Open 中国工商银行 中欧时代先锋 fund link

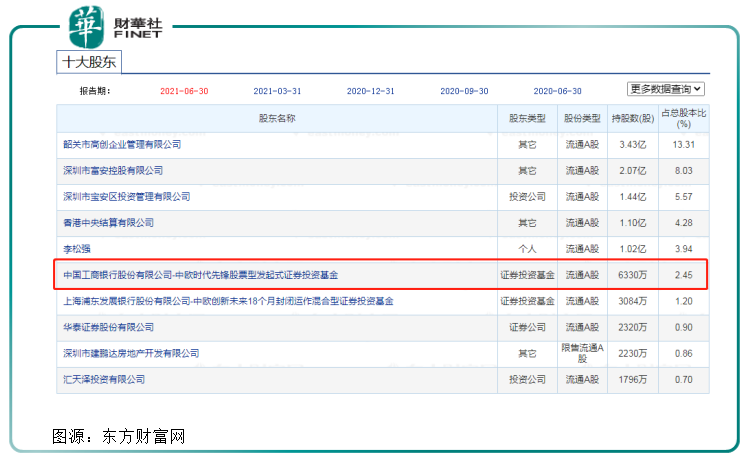coord(200,275)
